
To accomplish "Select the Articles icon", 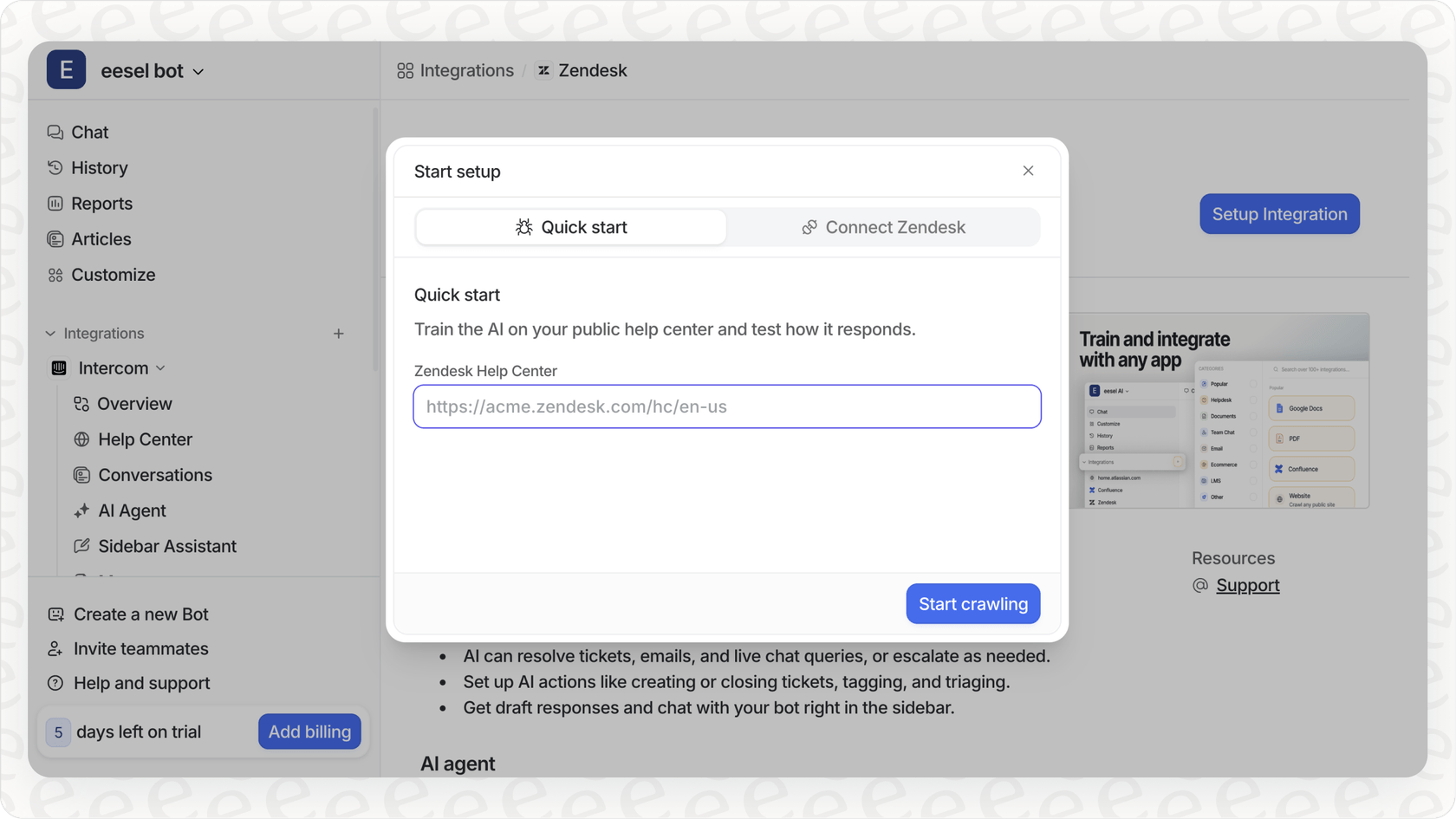I will [55, 238].
